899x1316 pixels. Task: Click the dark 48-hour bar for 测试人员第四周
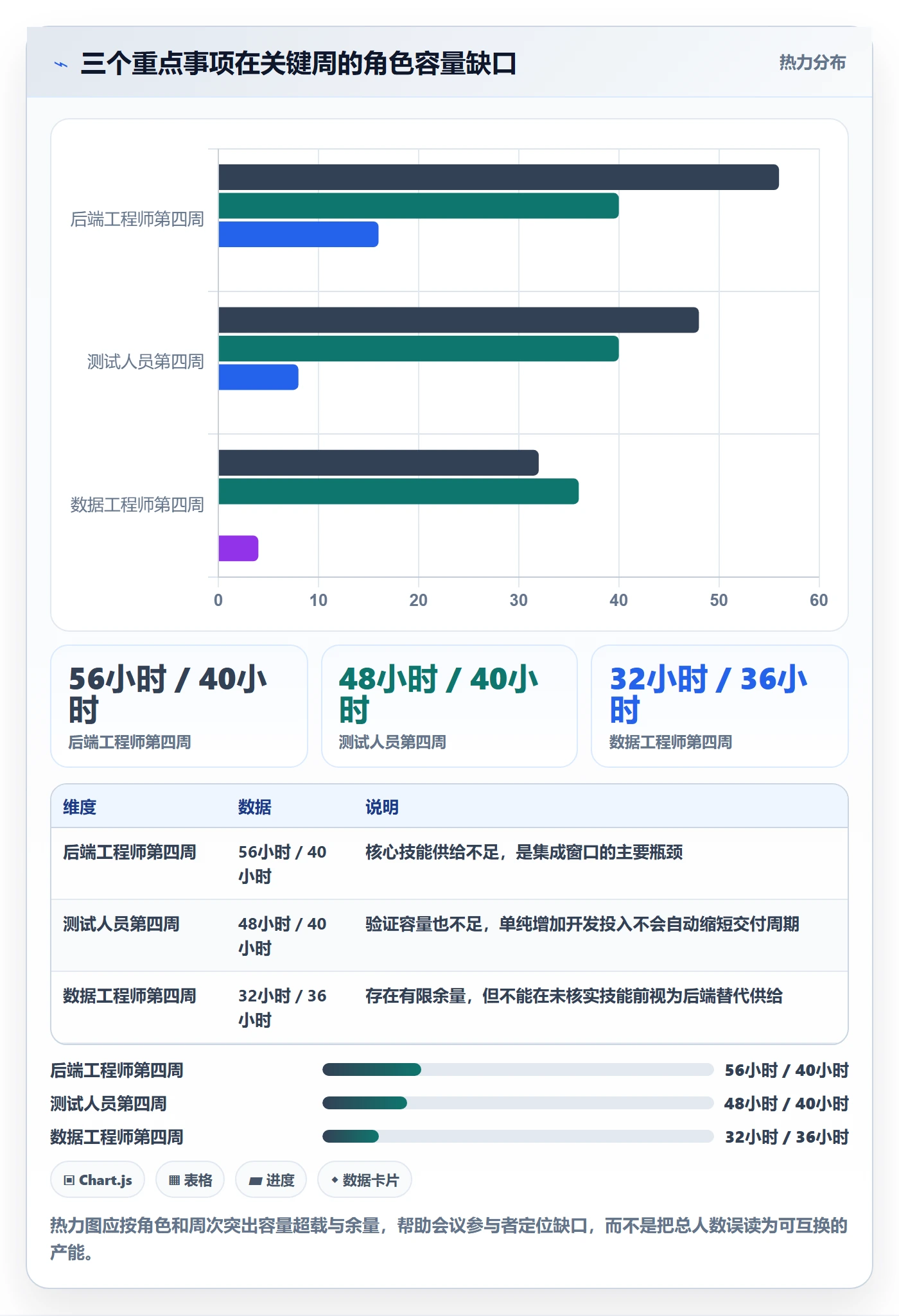pos(458,320)
